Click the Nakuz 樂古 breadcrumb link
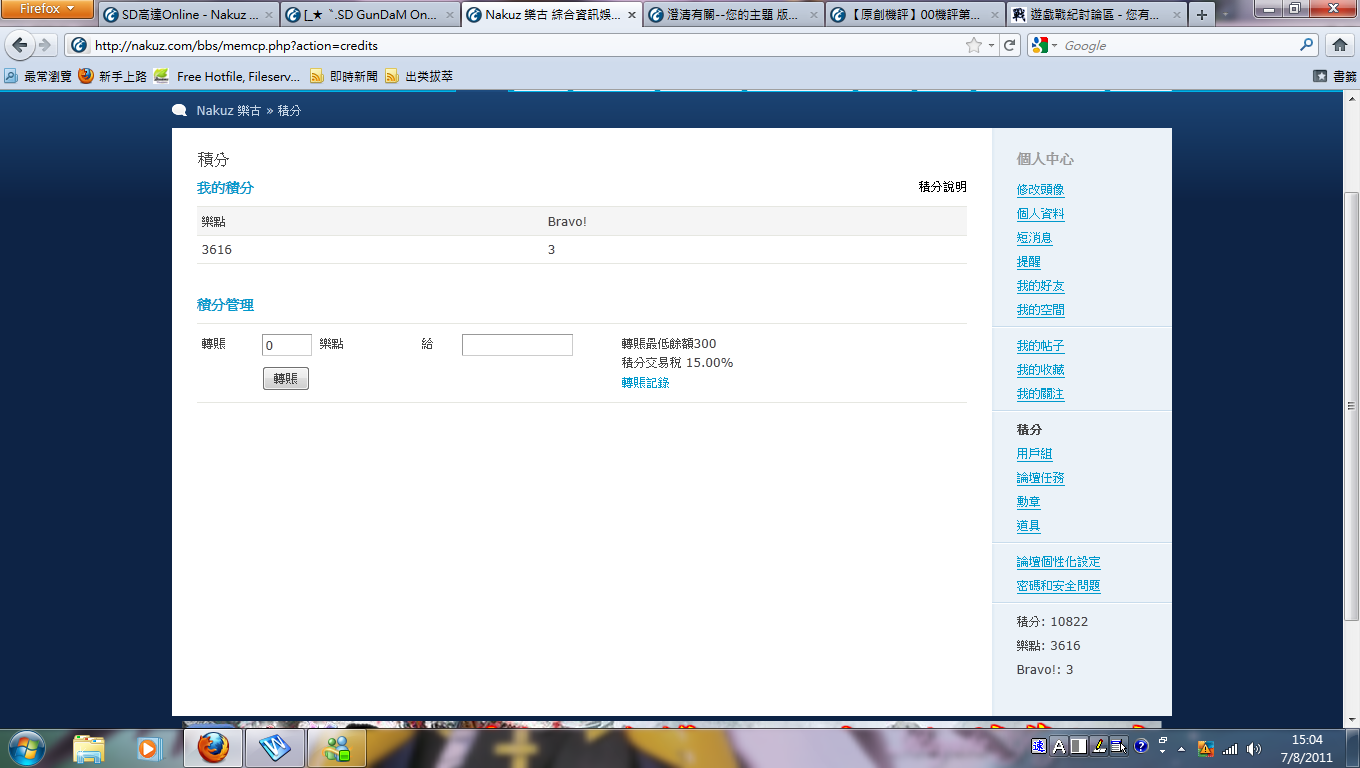 pyautogui.click(x=228, y=111)
